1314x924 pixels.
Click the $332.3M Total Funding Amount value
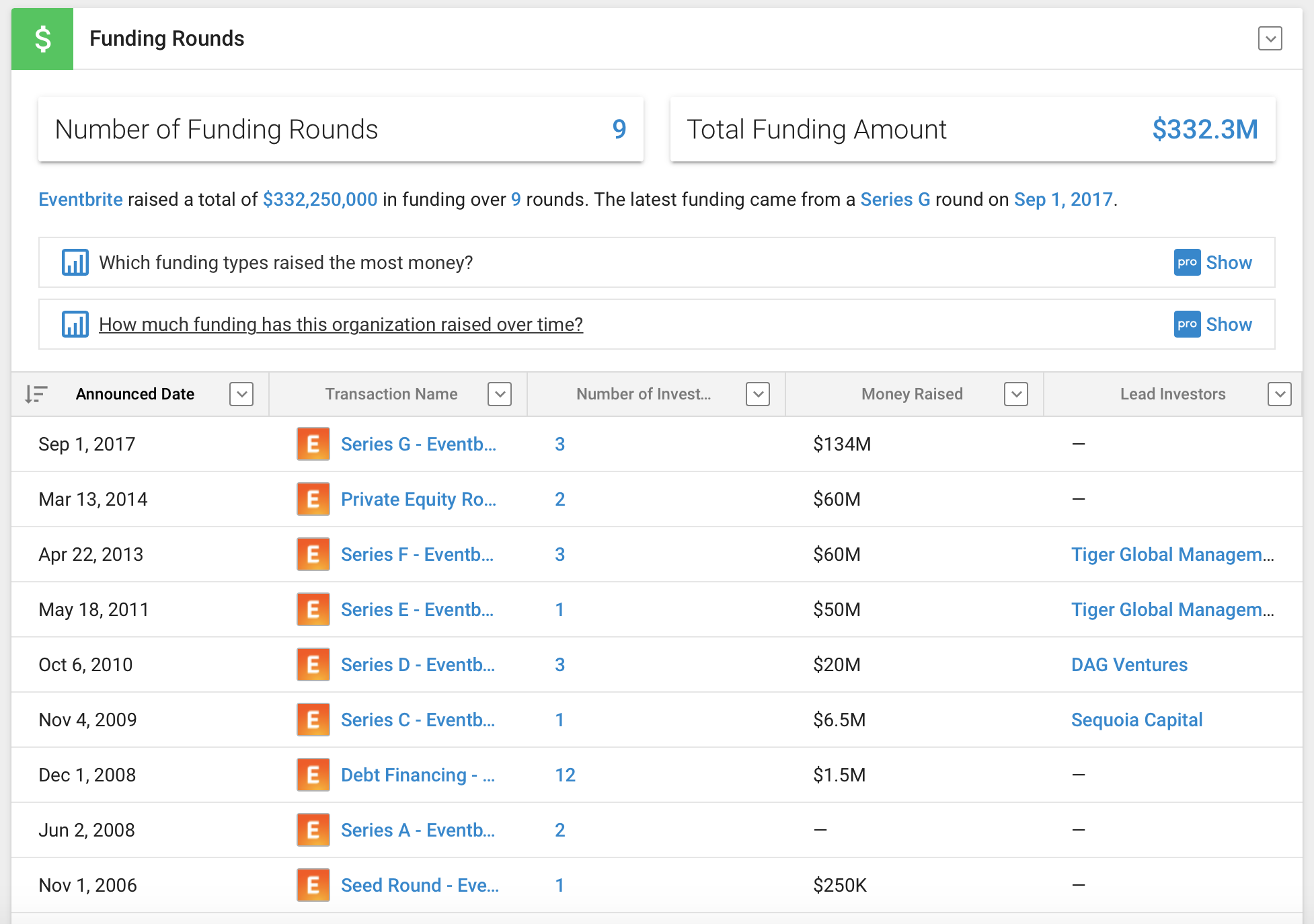tap(1205, 129)
